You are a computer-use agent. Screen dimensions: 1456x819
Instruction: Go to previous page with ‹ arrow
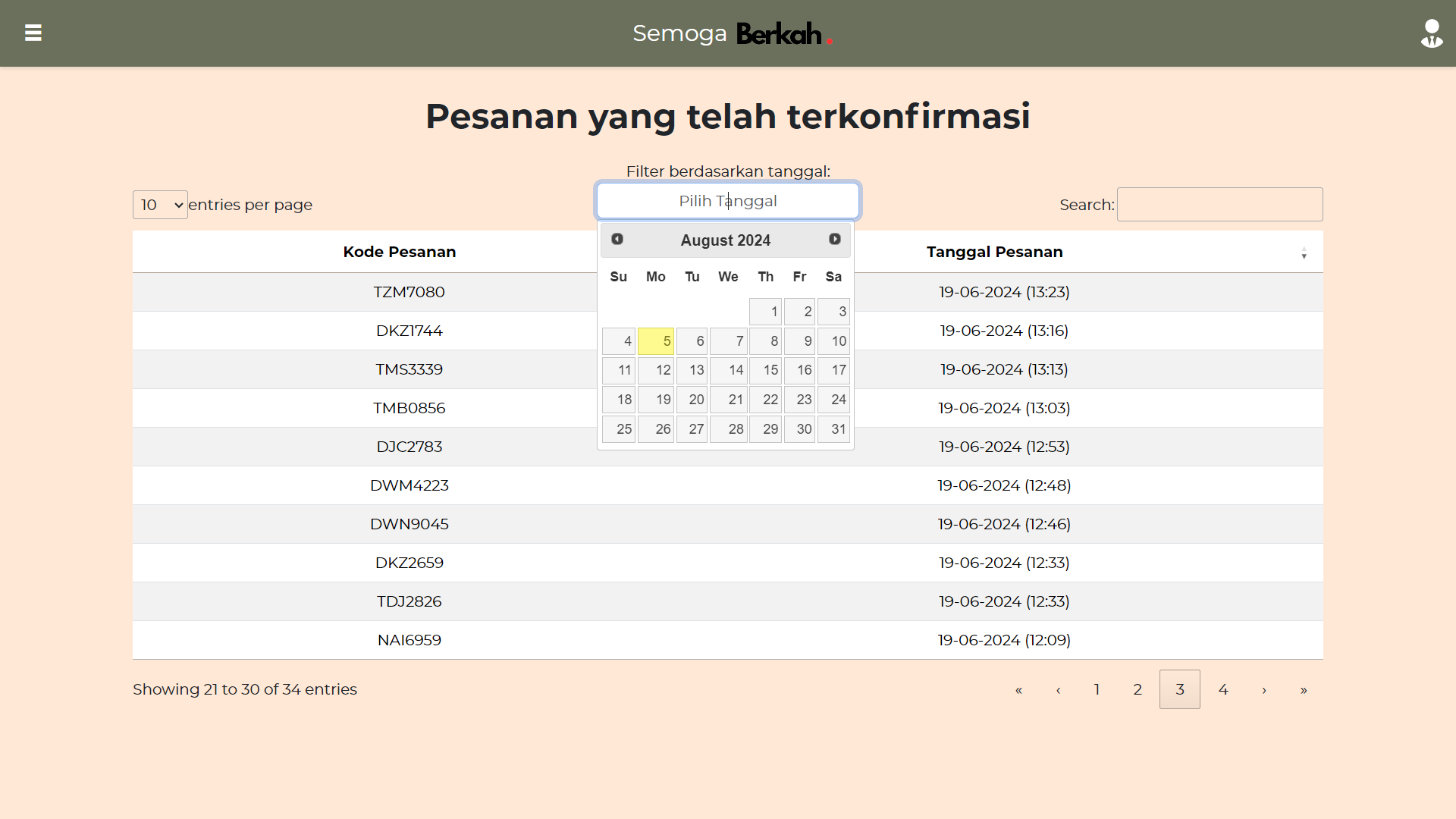(1058, 689)
